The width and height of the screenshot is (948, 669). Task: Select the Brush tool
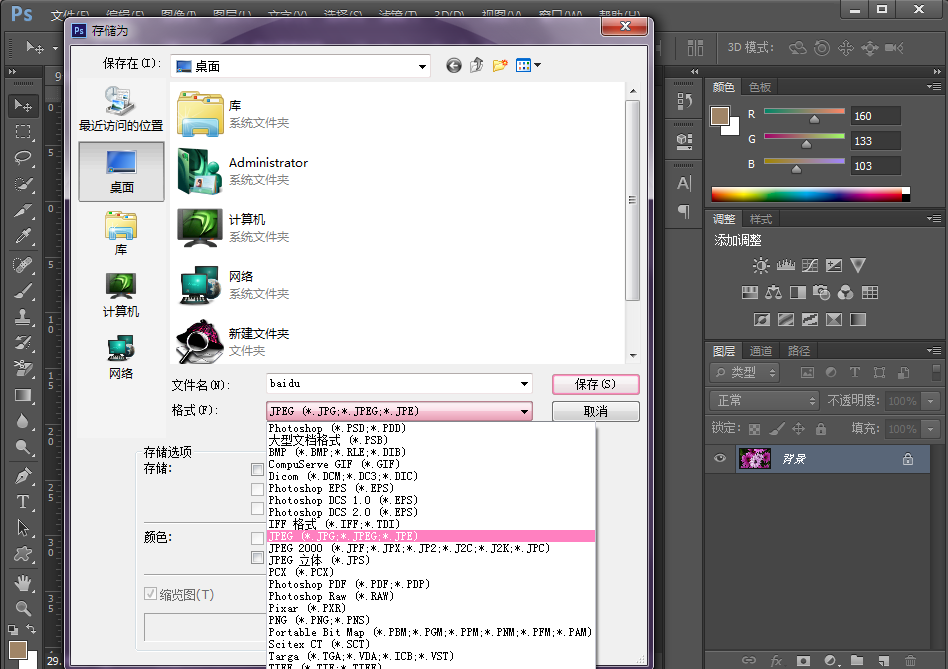(23, 291)
